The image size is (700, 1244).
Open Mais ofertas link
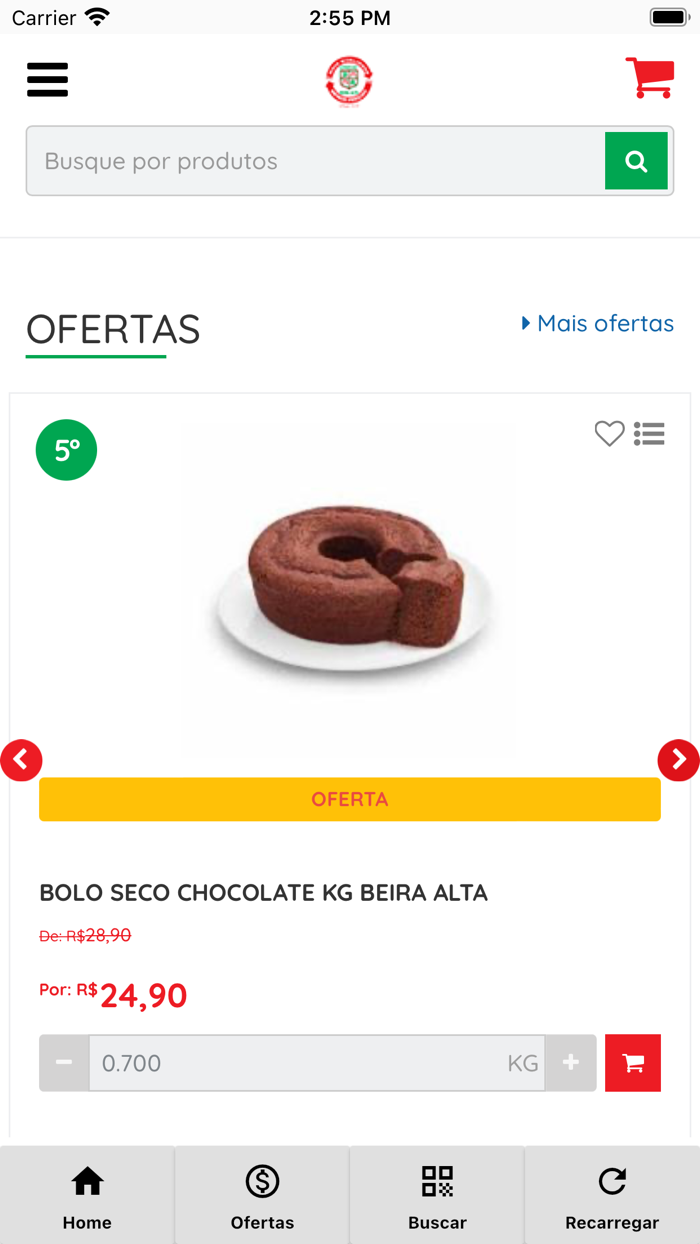(x=596, y=323)
